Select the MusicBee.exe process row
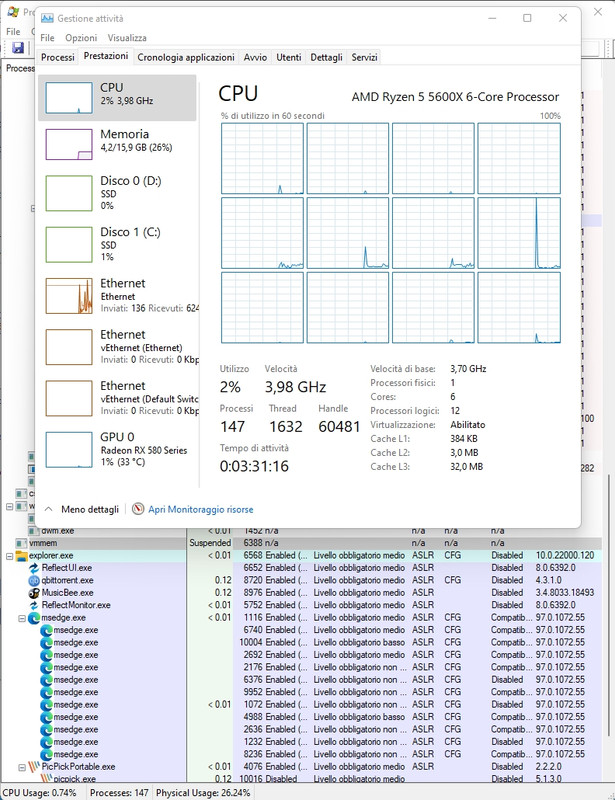The width and height of the screenshot is (615, 800). point(304,593)
